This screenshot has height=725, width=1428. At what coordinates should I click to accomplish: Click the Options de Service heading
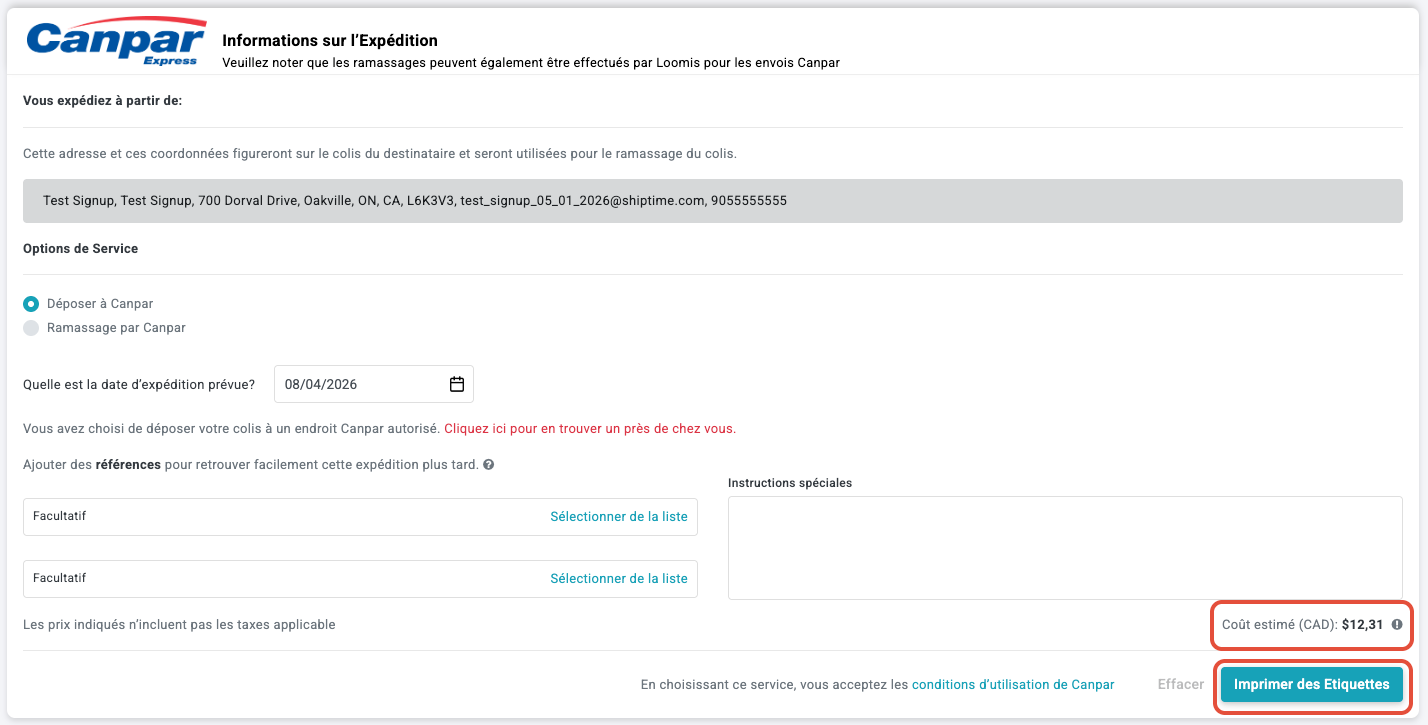(80, 248)
